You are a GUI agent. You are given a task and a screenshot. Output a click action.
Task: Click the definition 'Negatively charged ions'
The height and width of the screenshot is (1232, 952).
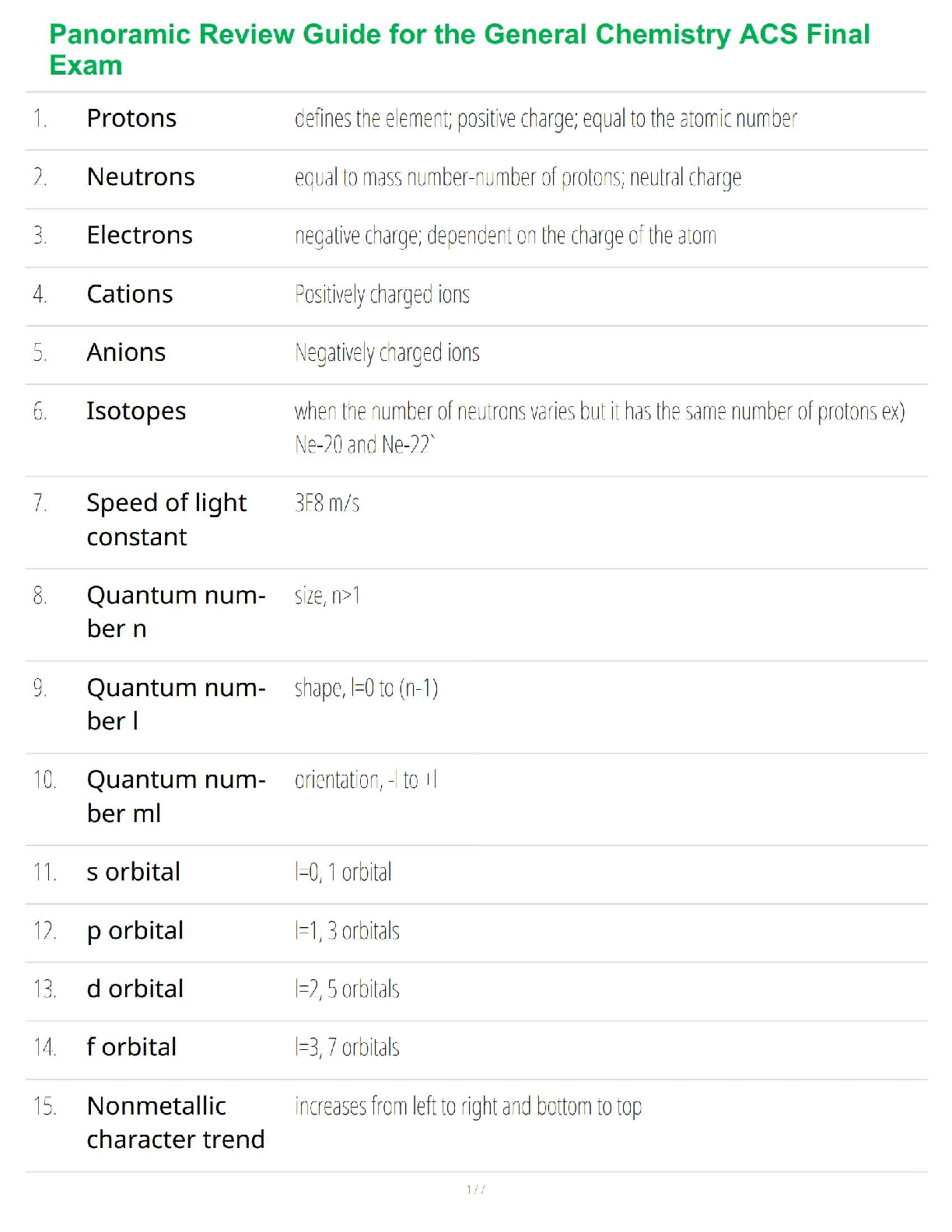coord(387,353)
